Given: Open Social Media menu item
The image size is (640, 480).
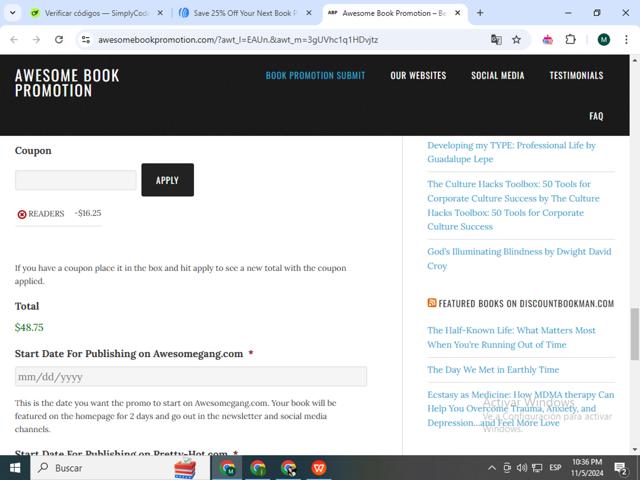Looking at the screenshot, I should [x=498, y=76].
